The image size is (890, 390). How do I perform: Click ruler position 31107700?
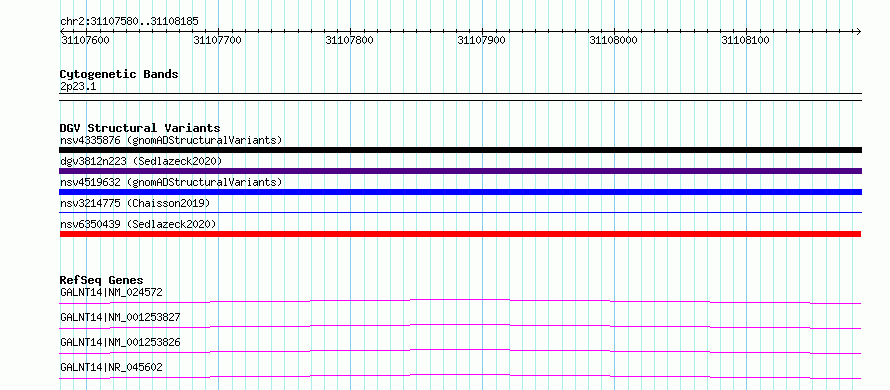click(x=217, y=40)
